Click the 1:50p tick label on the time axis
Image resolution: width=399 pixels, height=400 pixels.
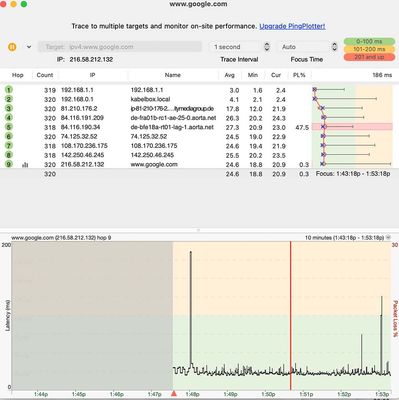(268, 394)
